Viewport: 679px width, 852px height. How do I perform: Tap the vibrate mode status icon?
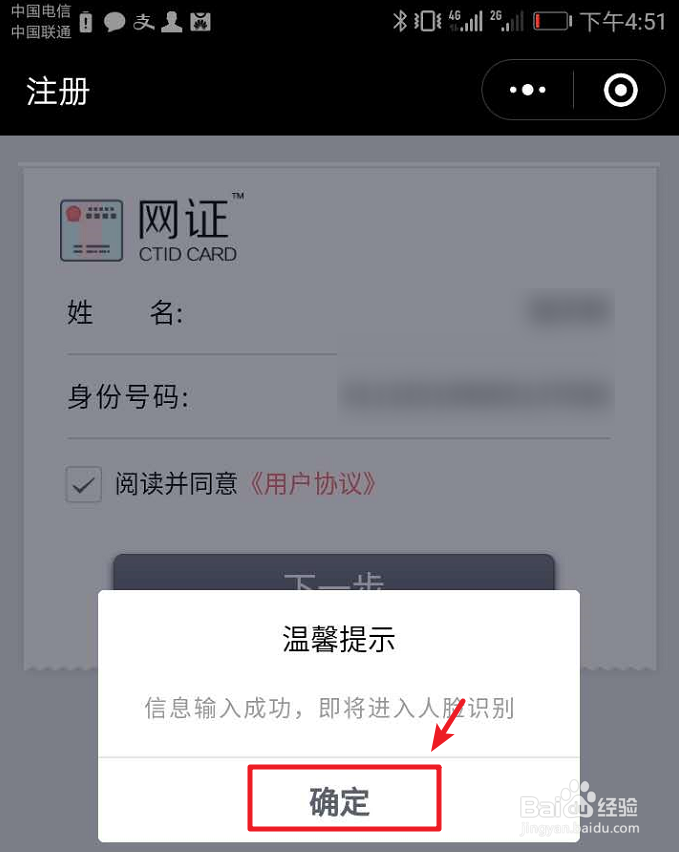point(427,21)
